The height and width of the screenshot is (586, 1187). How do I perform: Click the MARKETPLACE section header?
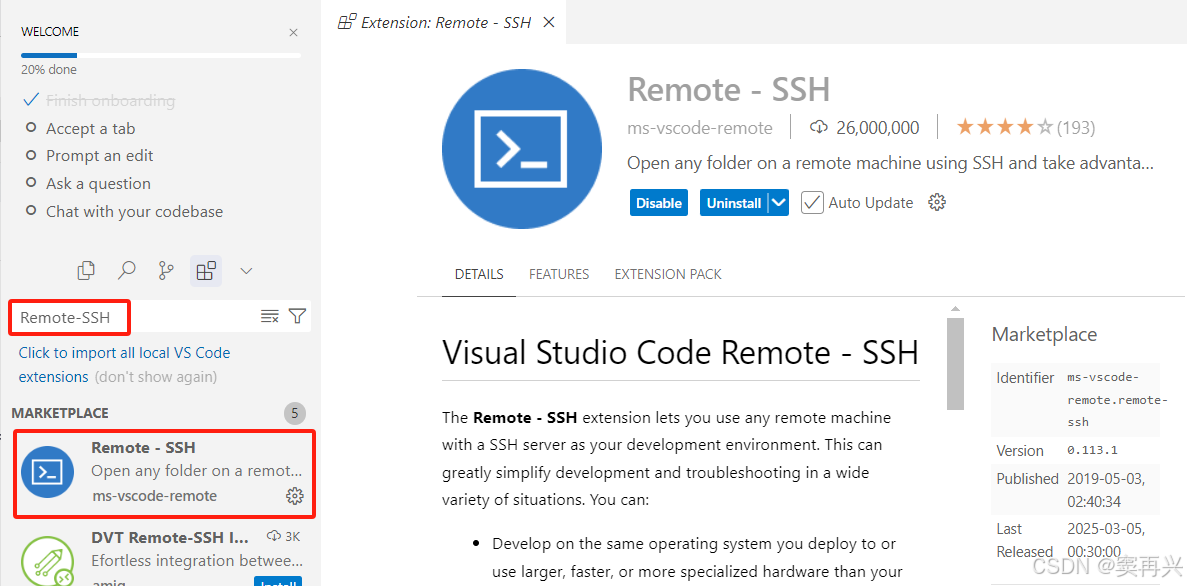point(60,413)
